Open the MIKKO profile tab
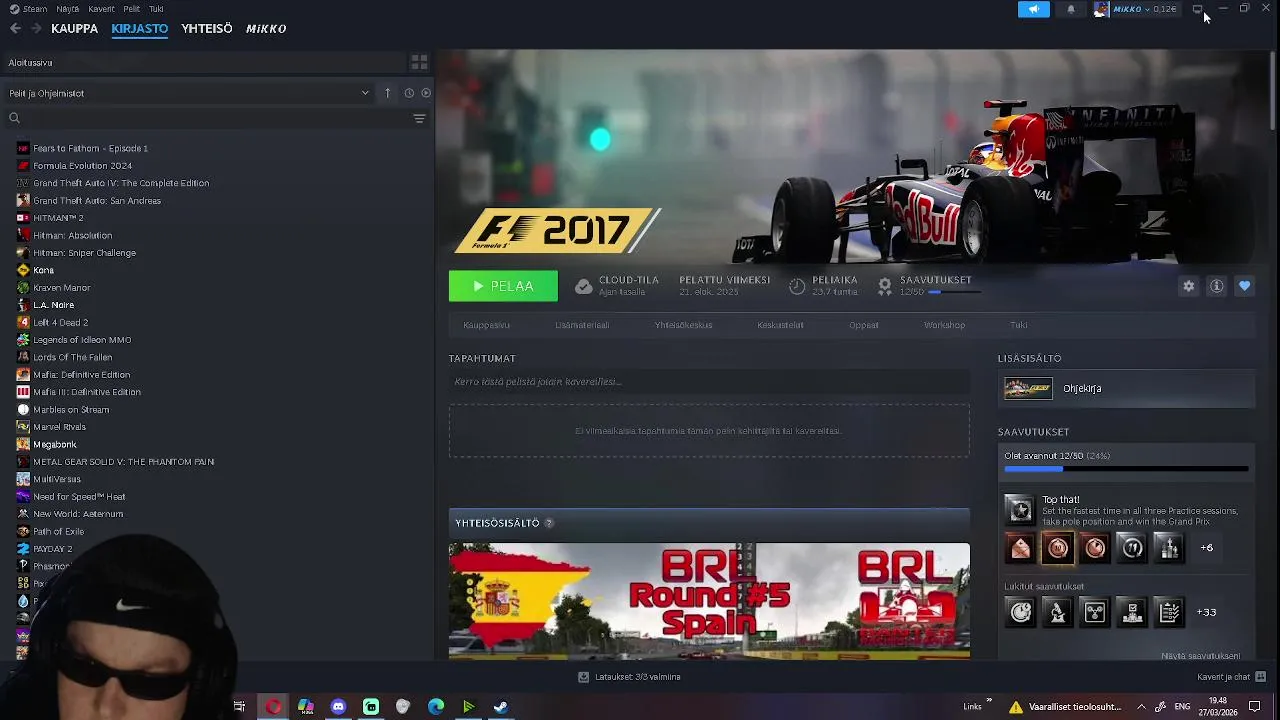 point(266,28)
